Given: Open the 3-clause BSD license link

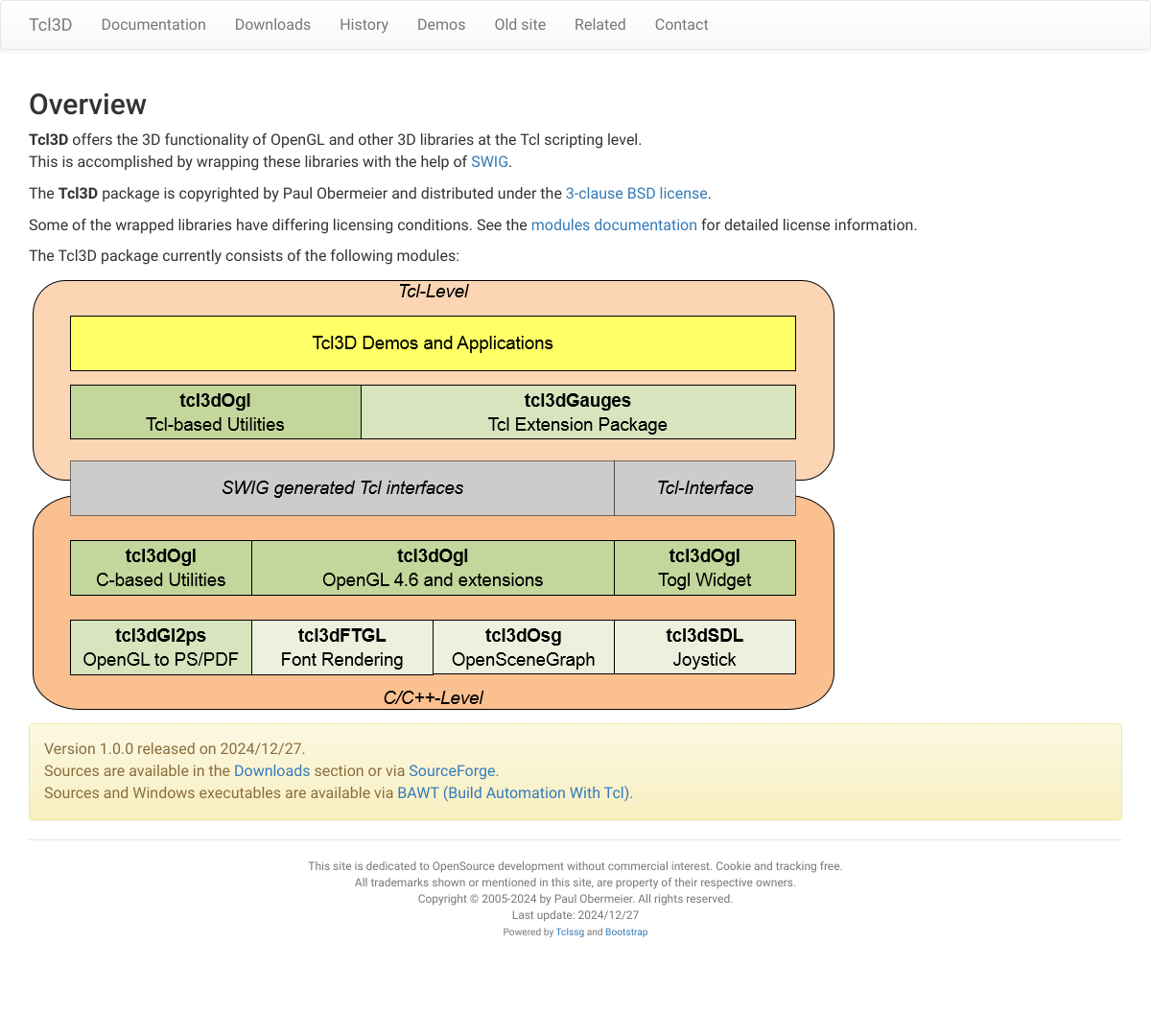Looking at the screenshot, I should coord(636,194).
